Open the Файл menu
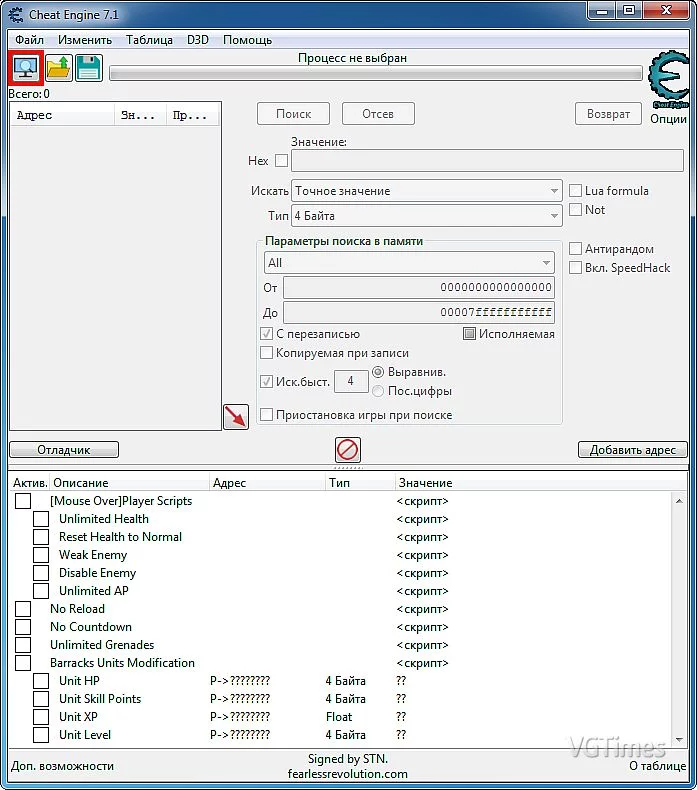The height and width of the screenshot is (790, 697). tap(29, 40)
